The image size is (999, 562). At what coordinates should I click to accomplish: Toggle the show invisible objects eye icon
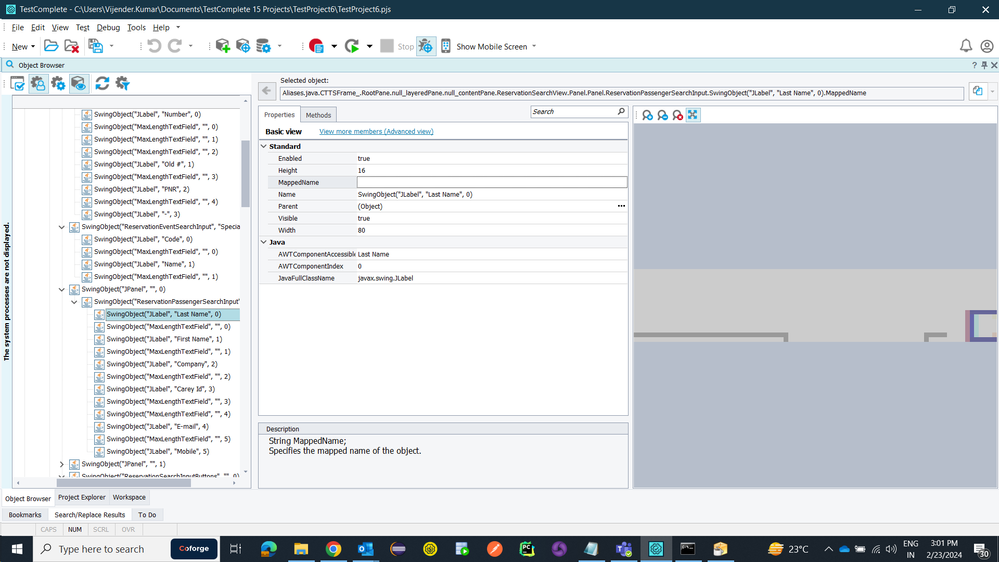78,83
